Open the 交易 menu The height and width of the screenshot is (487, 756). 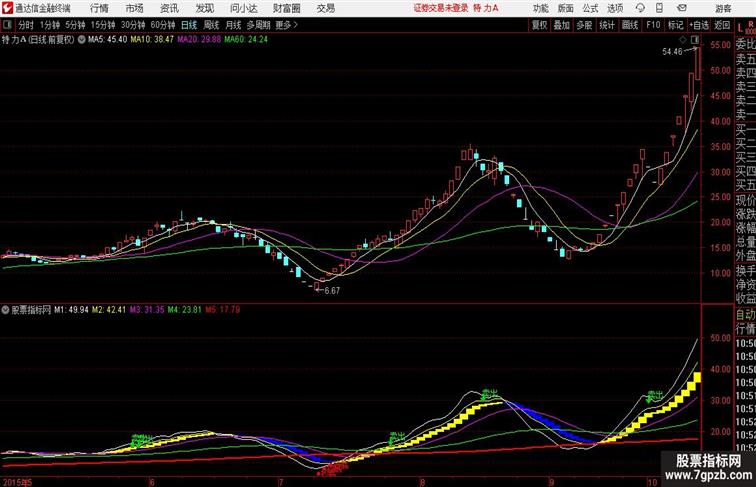tap(326, 8)
